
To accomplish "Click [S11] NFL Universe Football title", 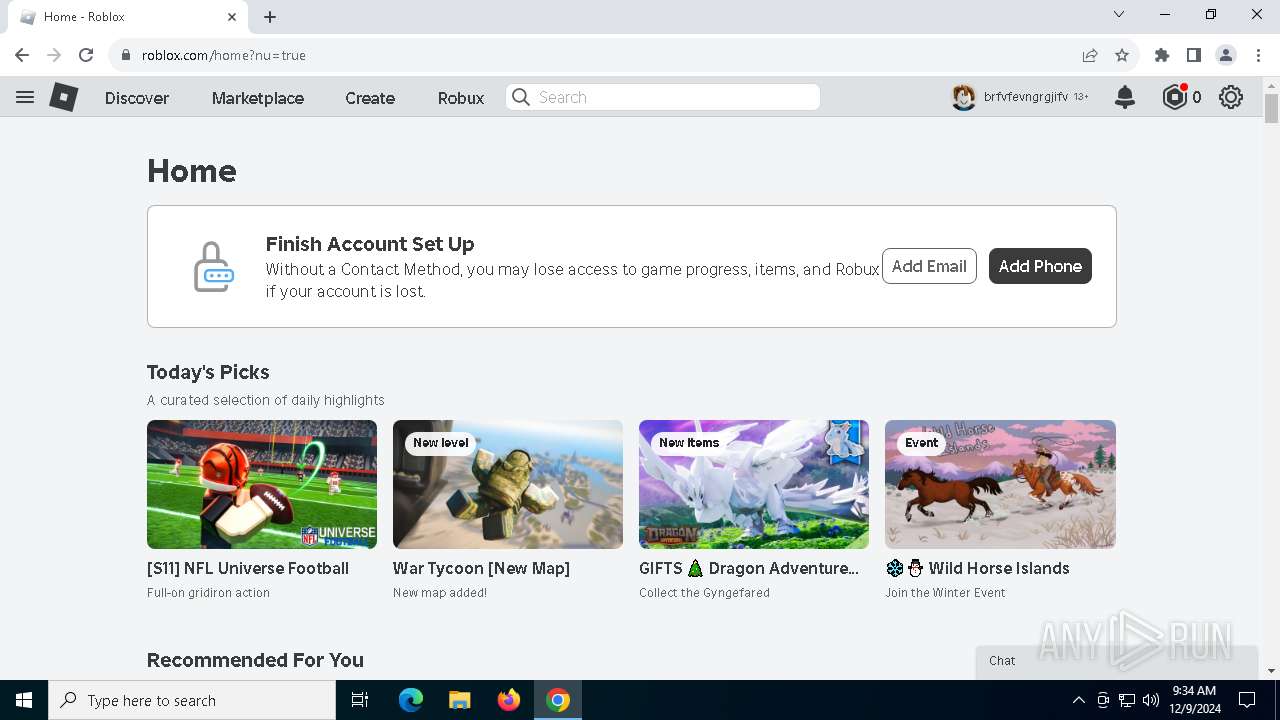I will (x=248, y=568).
